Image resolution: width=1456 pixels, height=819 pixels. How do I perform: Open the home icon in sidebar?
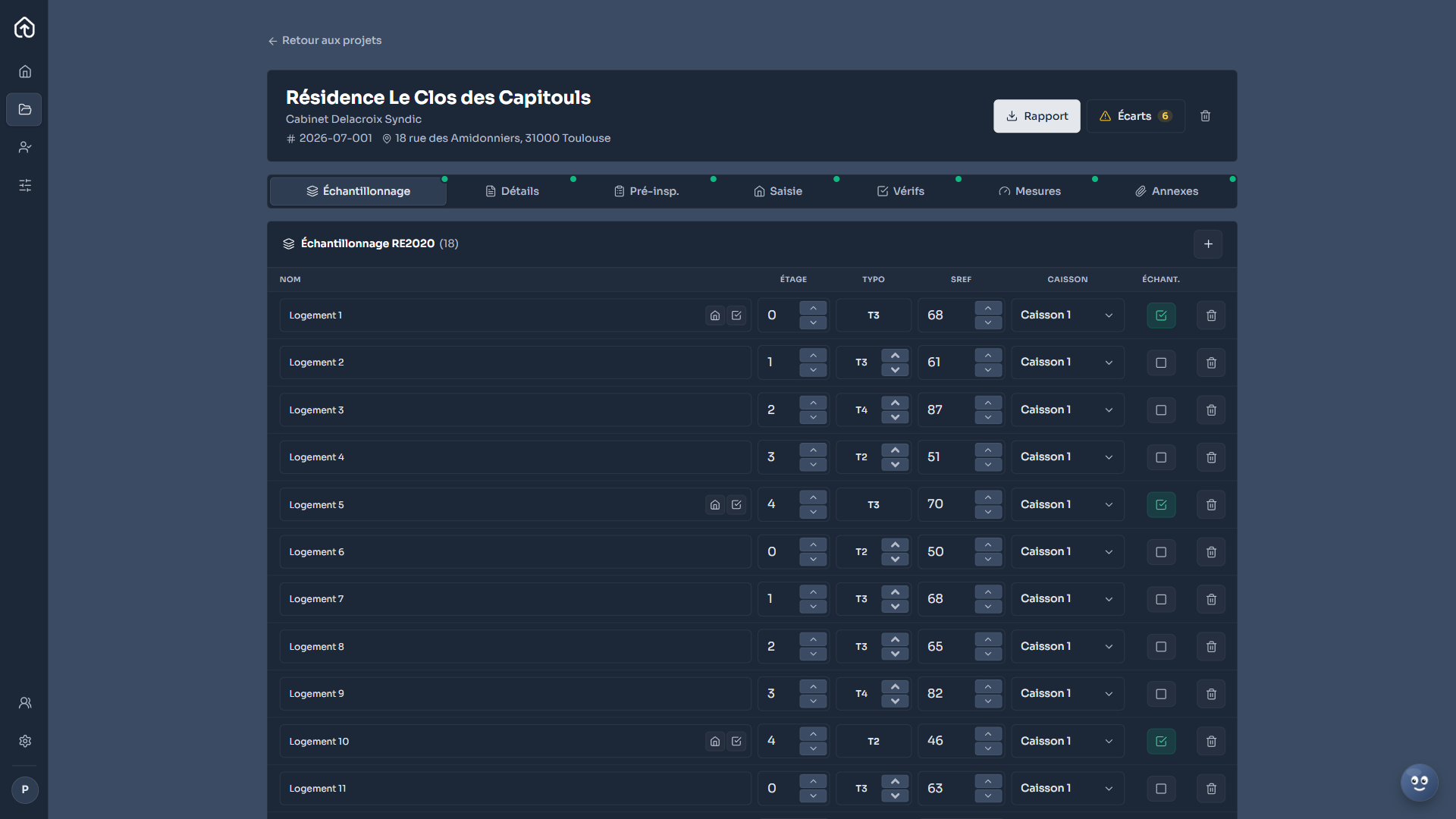(x=25, y=71)
